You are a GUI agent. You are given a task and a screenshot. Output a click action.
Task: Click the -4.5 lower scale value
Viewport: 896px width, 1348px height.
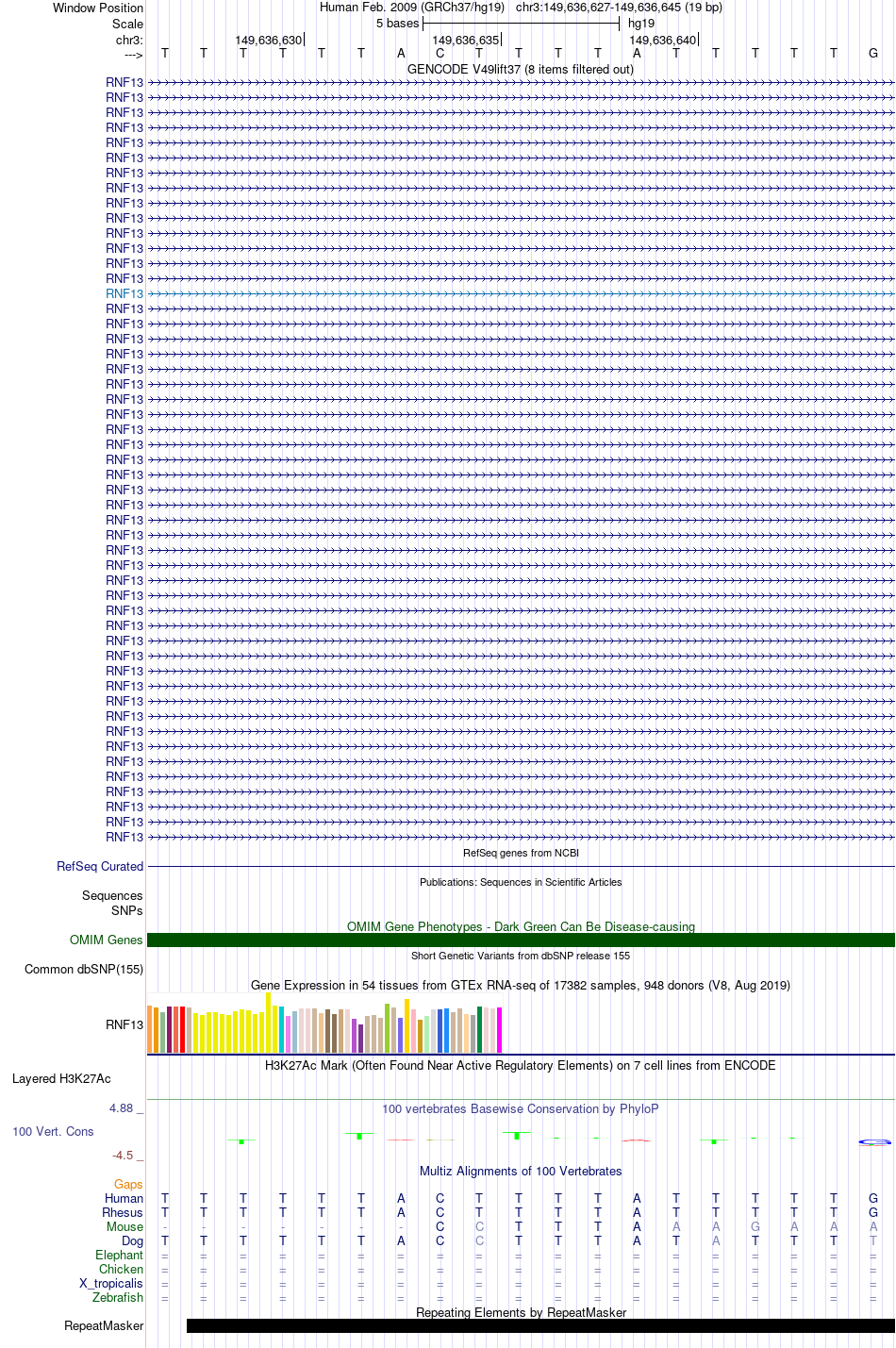point(123,1156)
